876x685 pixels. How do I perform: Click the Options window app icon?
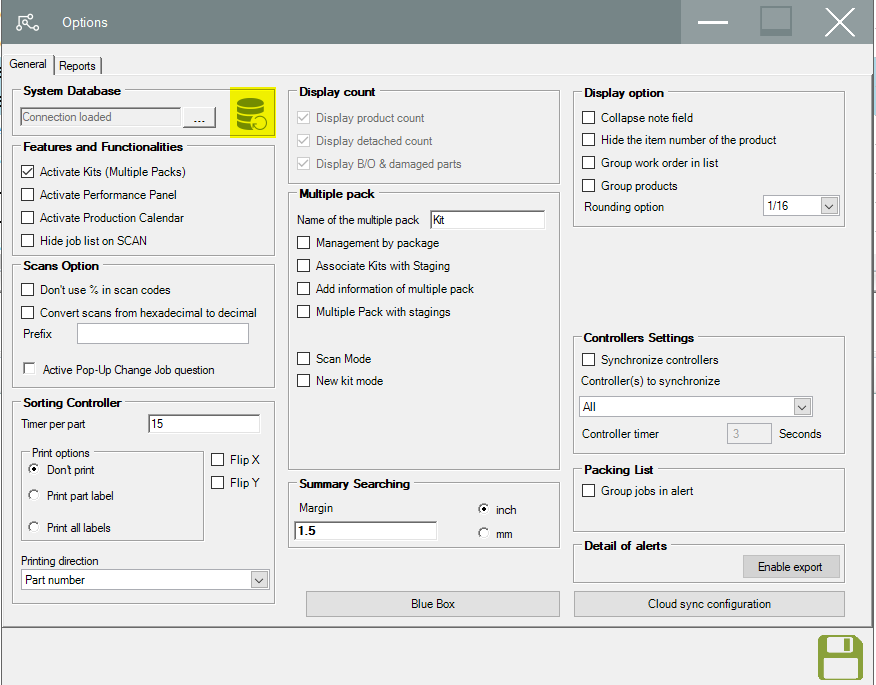(x=27, y=22)
